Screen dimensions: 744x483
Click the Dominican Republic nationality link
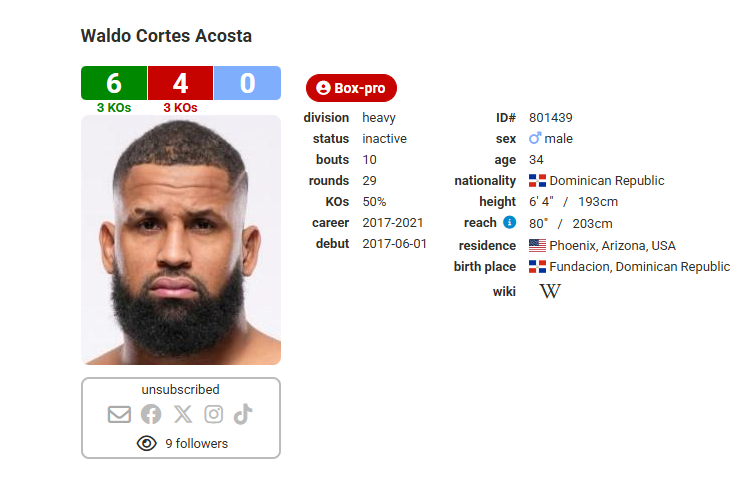coord(606,181)
